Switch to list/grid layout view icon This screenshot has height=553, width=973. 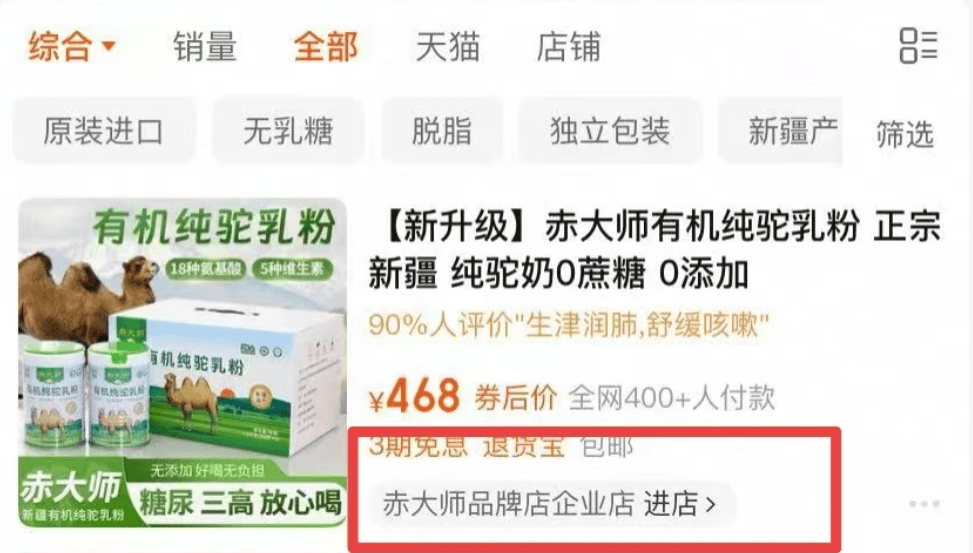(918, 46)
